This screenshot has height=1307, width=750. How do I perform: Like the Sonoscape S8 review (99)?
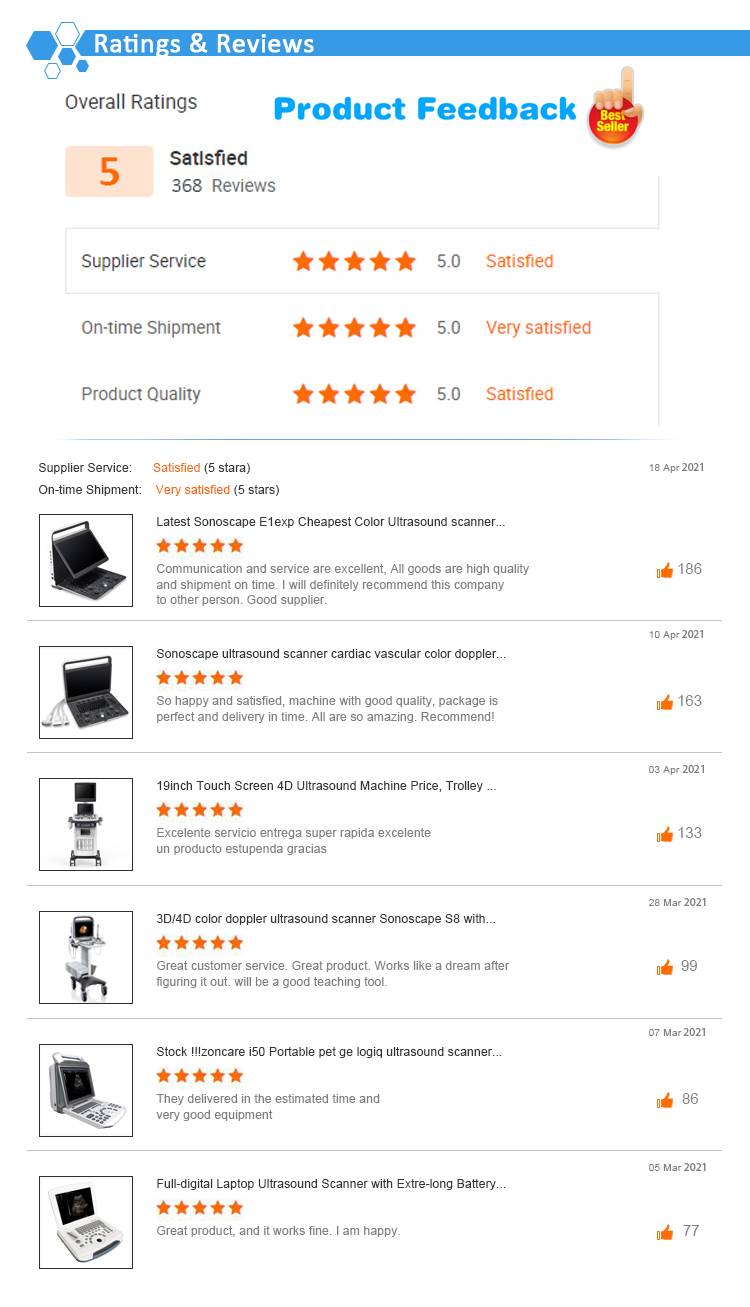665,967
